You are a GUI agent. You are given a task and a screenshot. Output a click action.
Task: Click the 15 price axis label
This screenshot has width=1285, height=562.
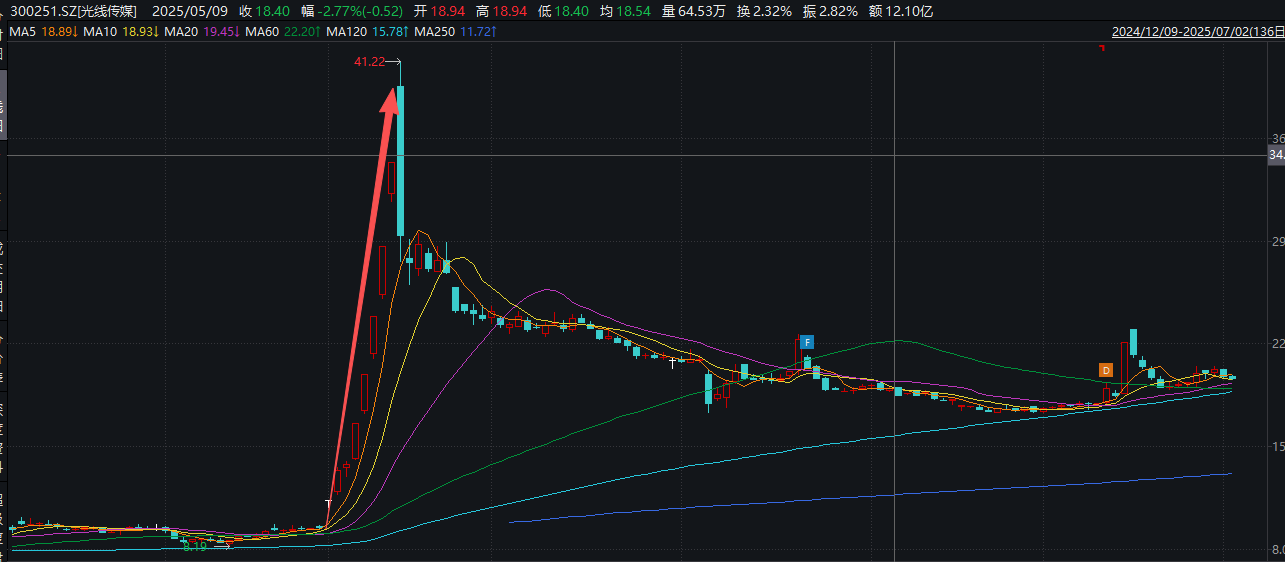coord(1276,447)
